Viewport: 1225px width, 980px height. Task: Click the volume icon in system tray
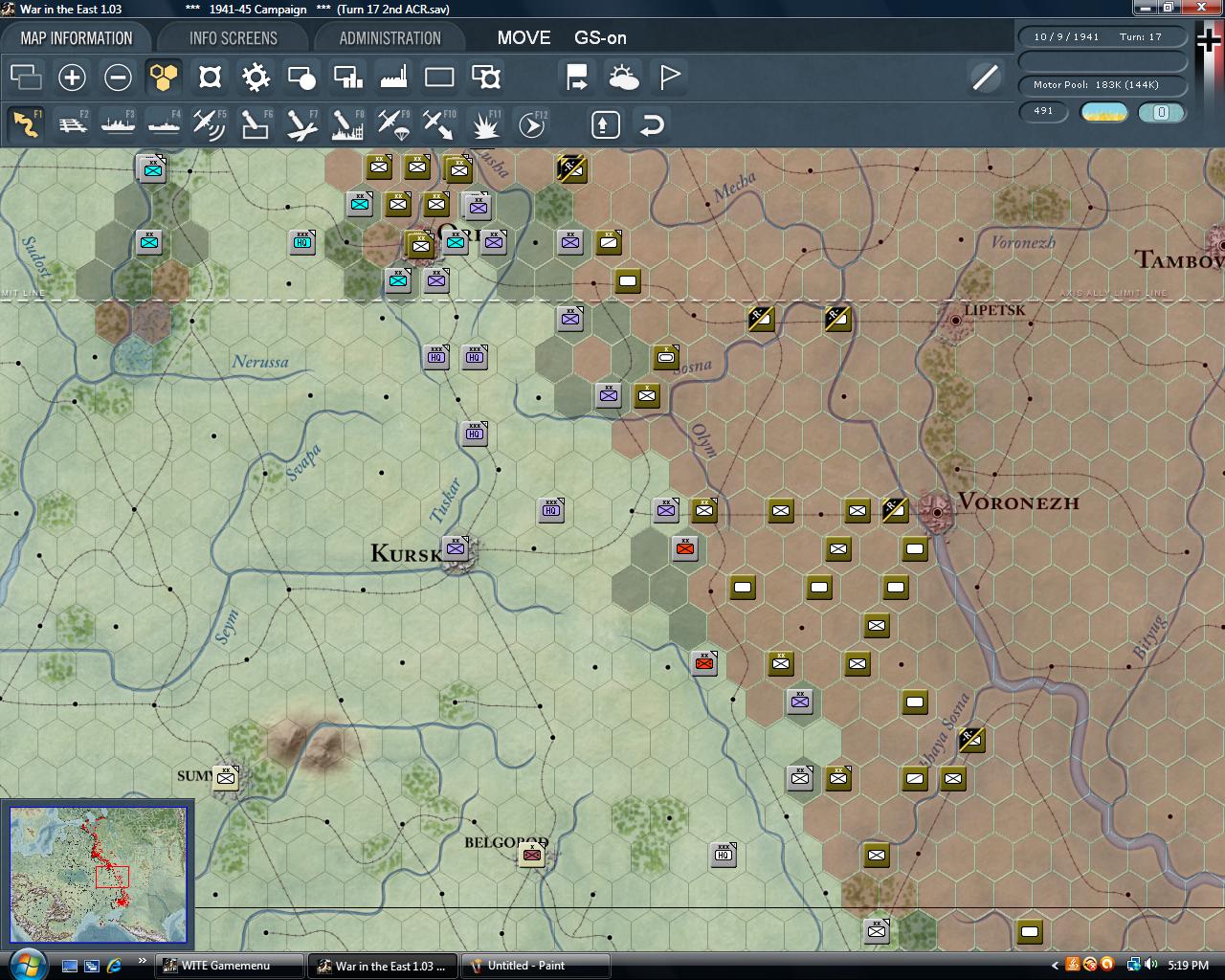[x=1150, y=965]
